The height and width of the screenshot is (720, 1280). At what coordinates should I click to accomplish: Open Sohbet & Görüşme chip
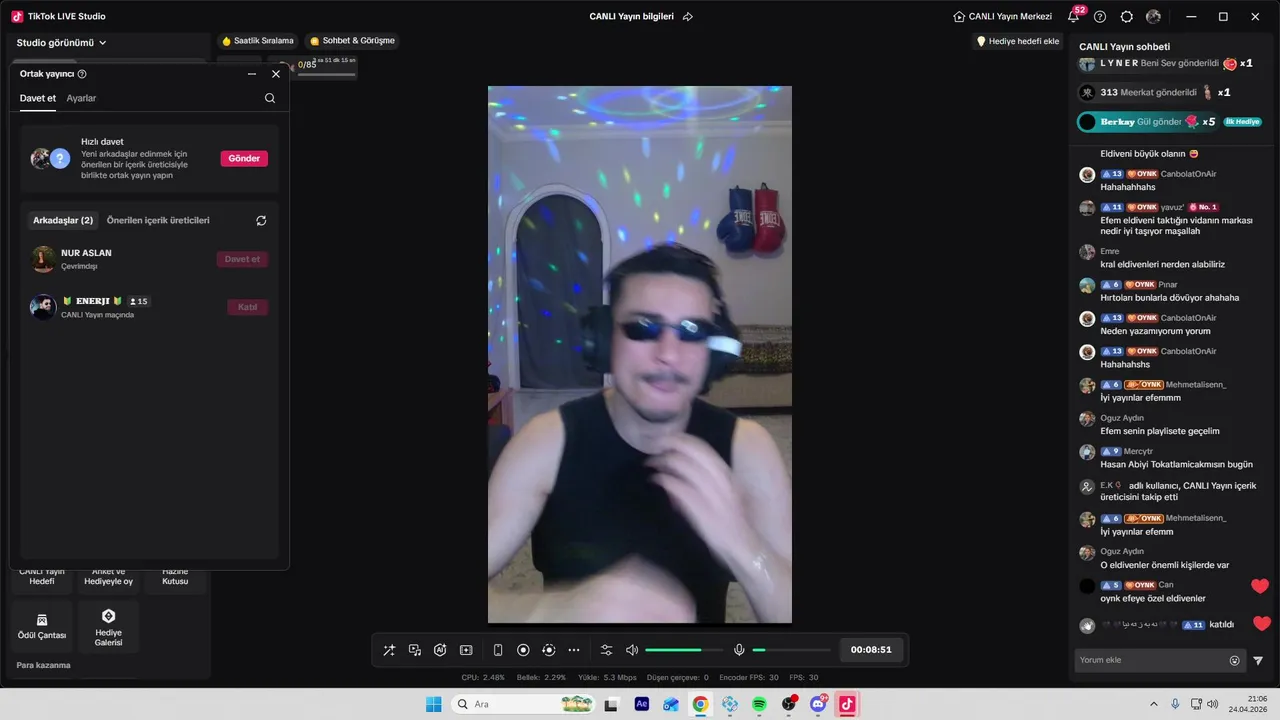(x=352, y=41)
